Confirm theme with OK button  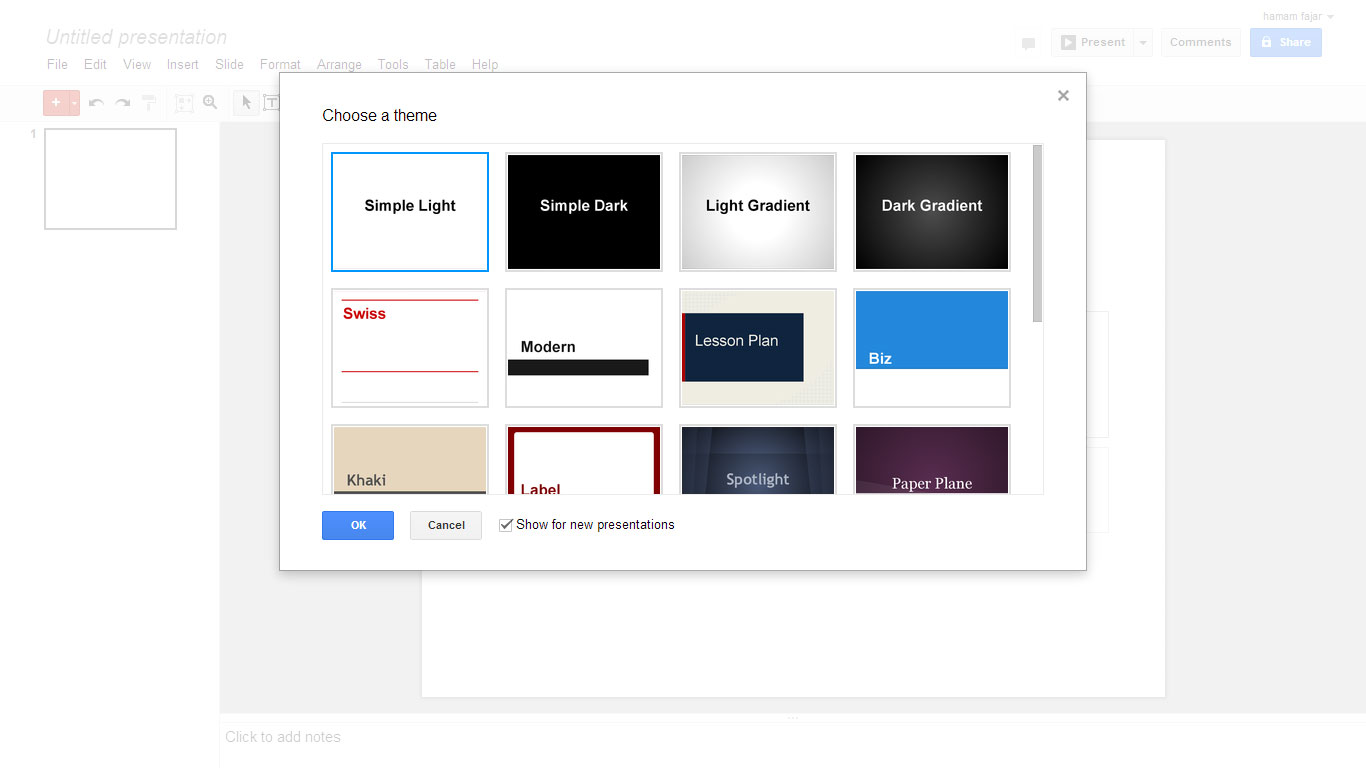pos(358,525)
